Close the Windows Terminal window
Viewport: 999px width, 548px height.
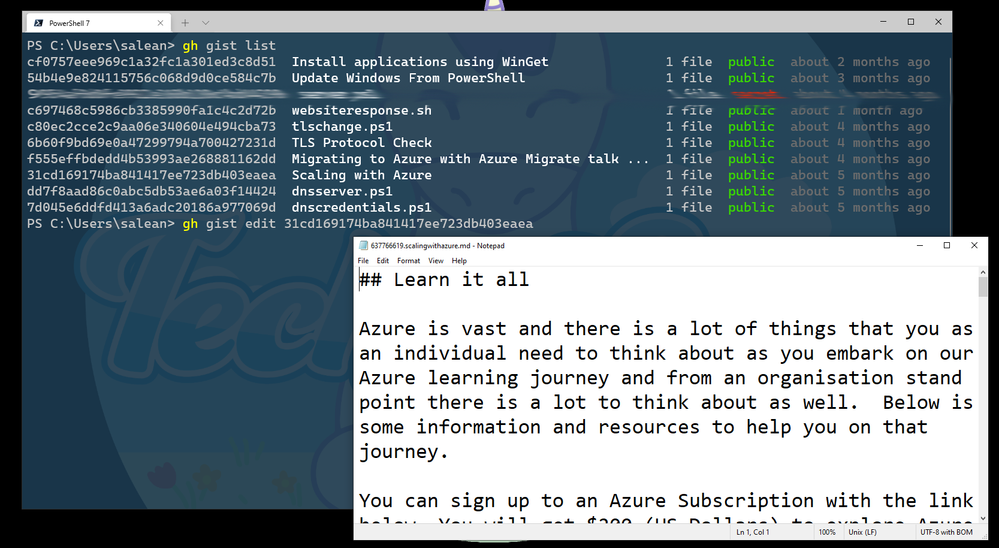pos(938,22)
